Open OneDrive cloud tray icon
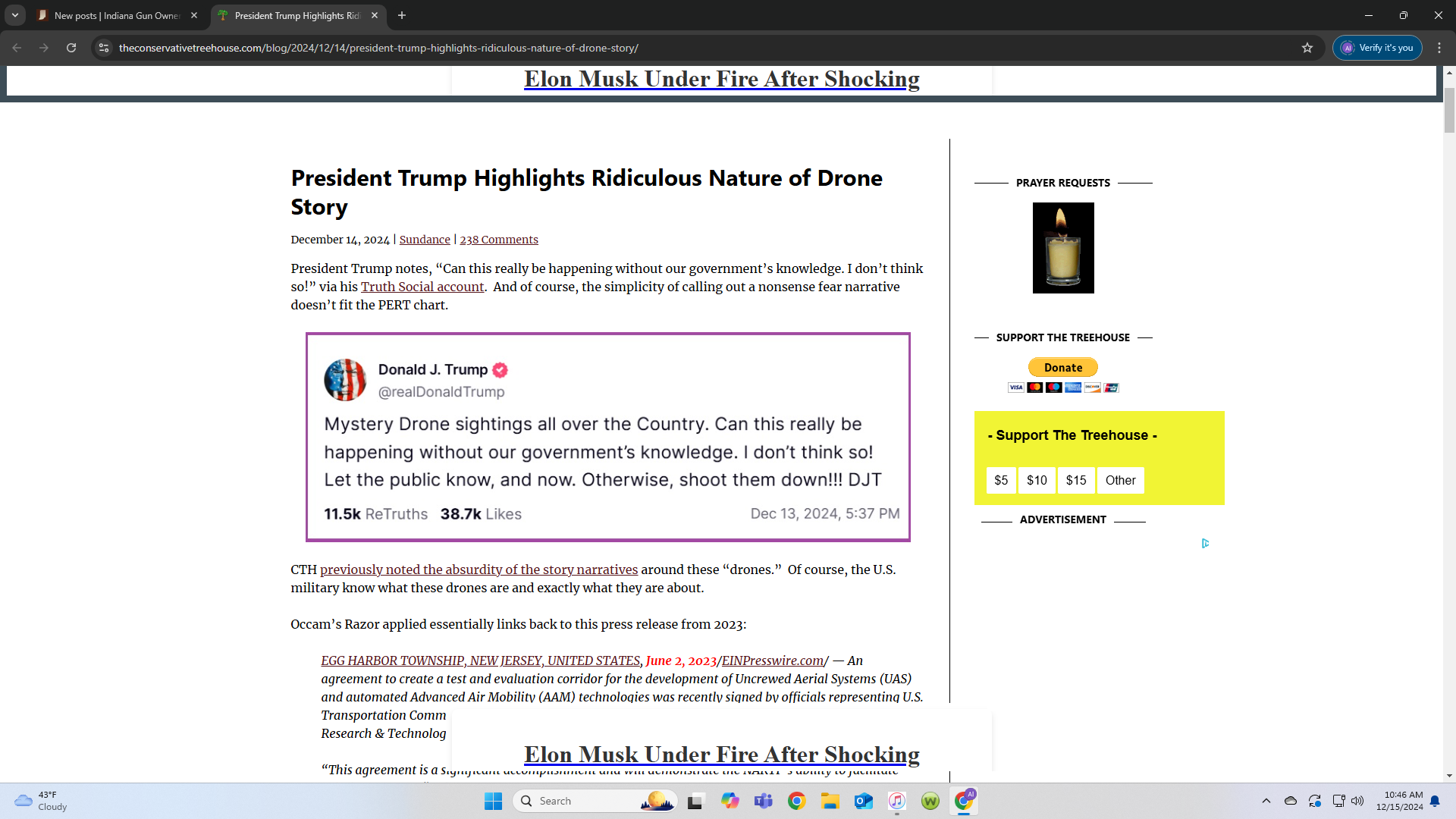Image resolution: width=1456 pixels, height=819 pixels. tap(1290, 801)
